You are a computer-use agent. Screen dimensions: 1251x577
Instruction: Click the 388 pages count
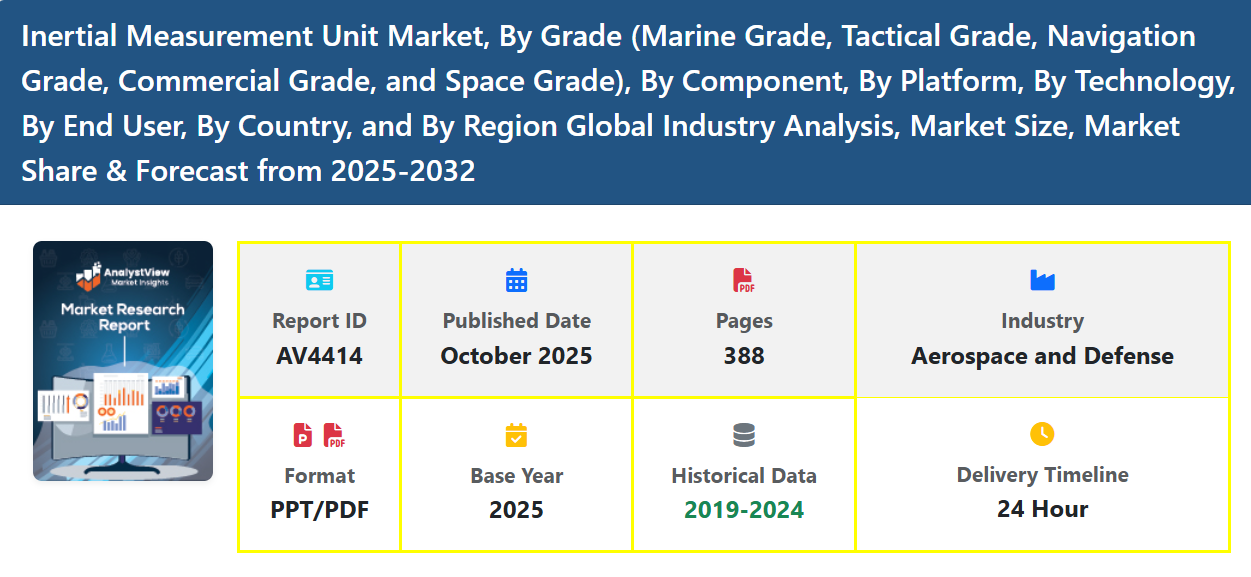[744, 356]
